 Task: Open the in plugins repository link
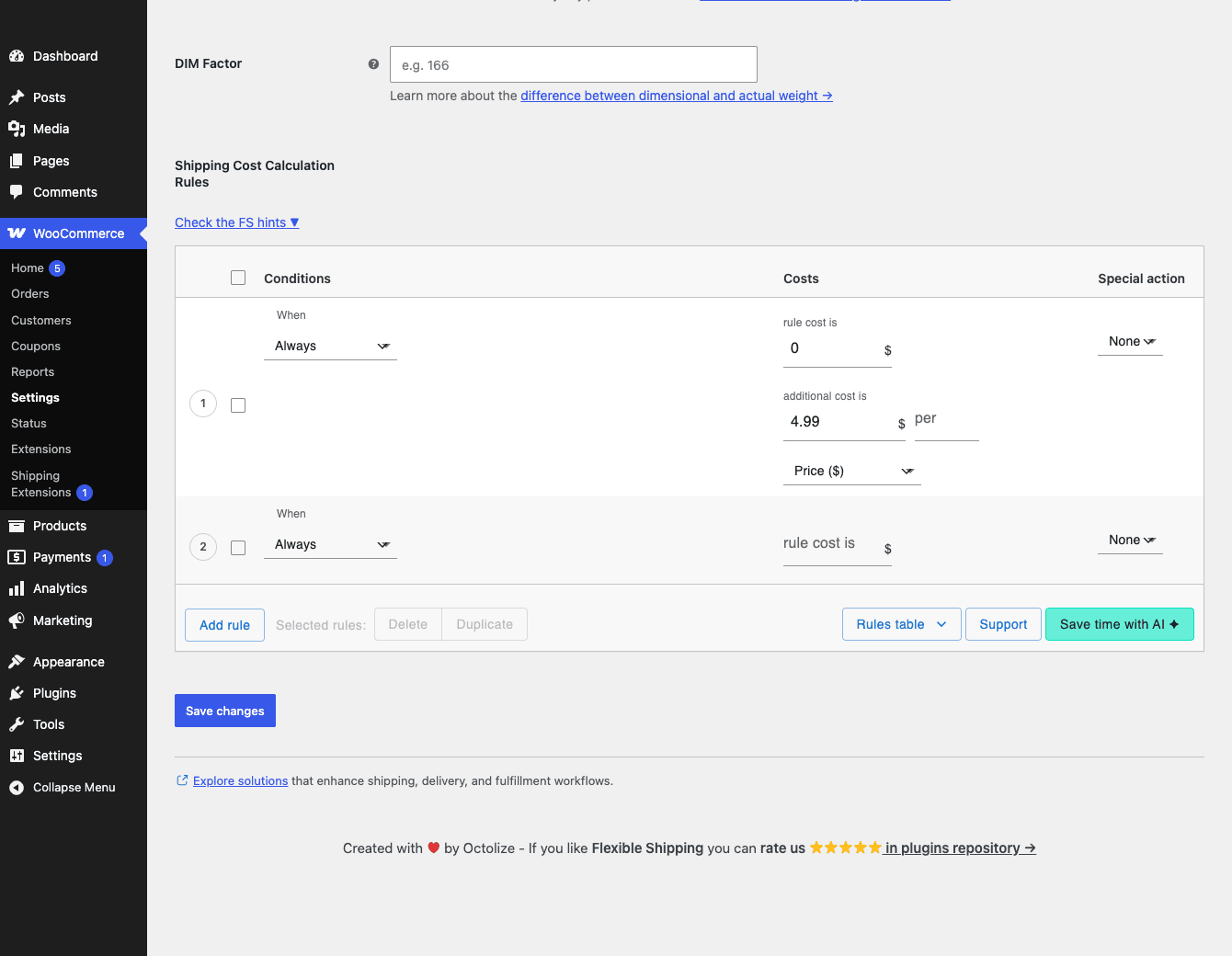[961, 848]
